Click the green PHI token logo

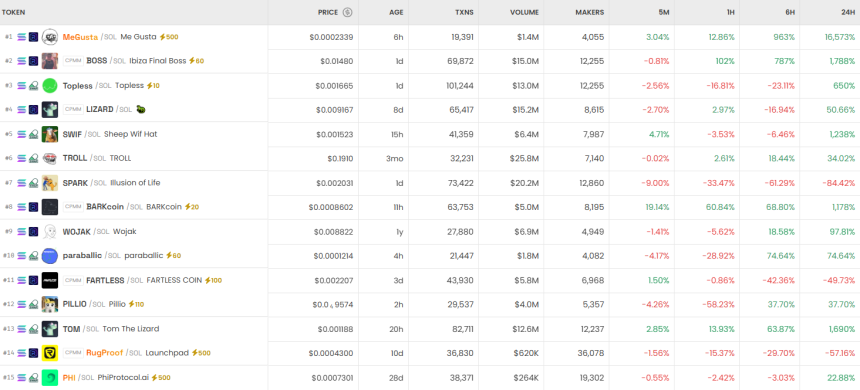coord(50,378)
